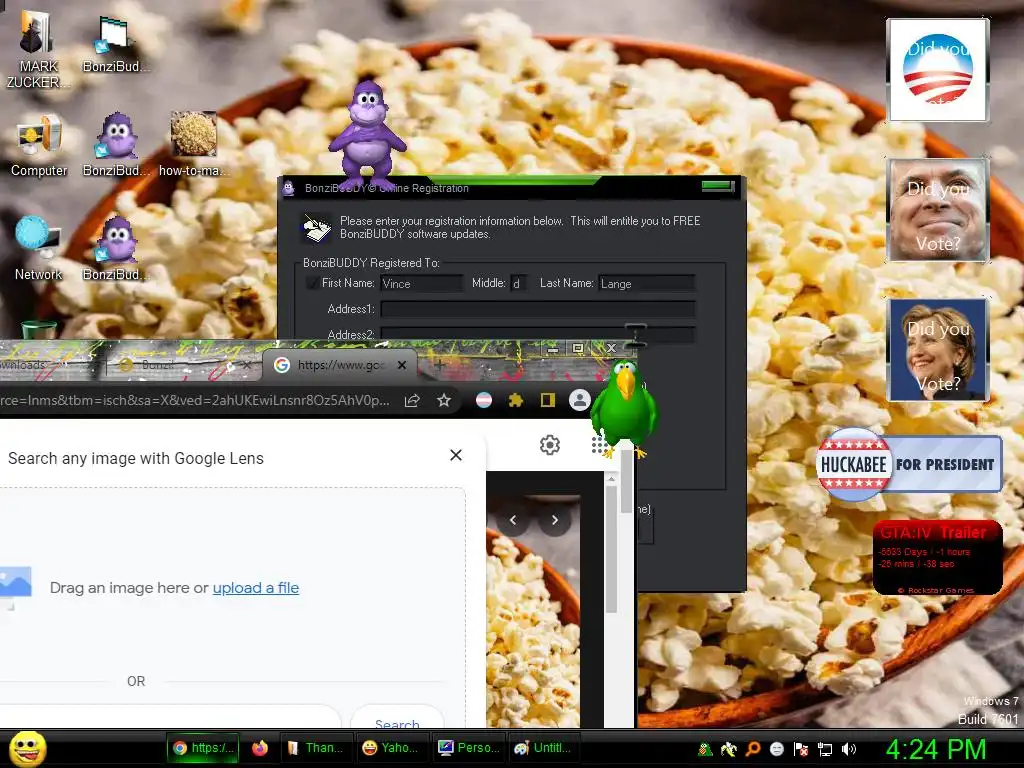Click the Obama logo 'Did you vote' gadget
The width and height of the screenshot is (1024, 768).
(938, 70)
